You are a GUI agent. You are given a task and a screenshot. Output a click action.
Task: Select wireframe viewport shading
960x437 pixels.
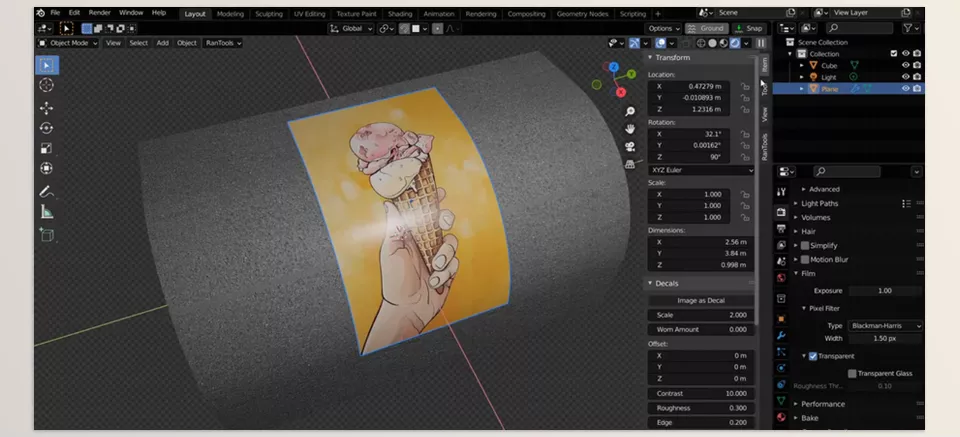click(701, 43)
